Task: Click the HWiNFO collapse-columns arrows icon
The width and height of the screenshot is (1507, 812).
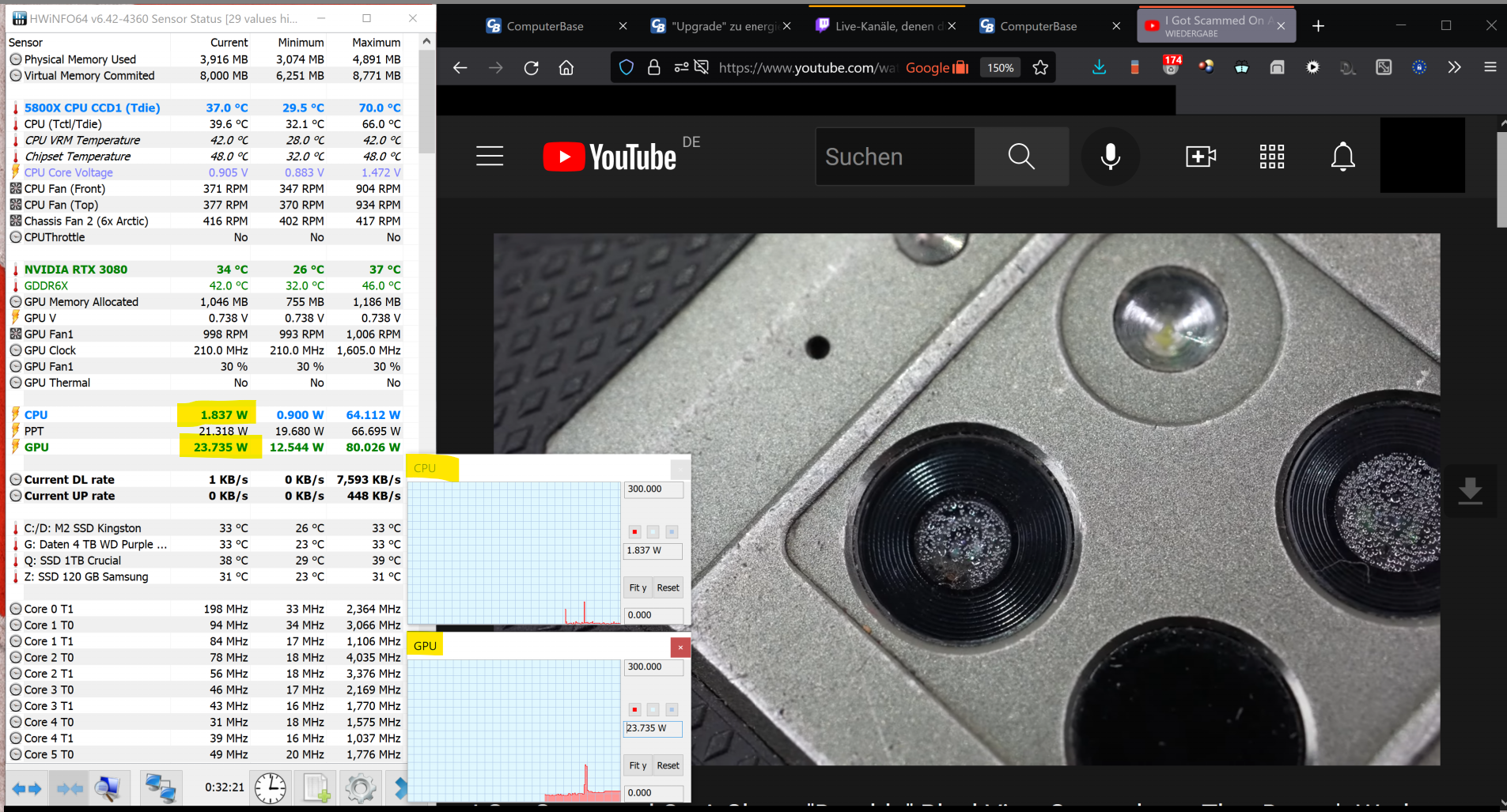Action: coord(70,788)
